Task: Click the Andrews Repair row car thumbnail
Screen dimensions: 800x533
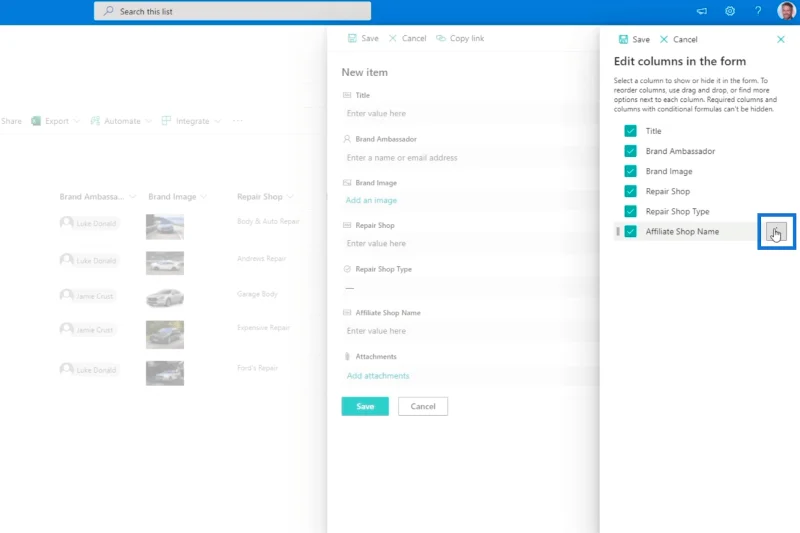Action: pos(165,263)
